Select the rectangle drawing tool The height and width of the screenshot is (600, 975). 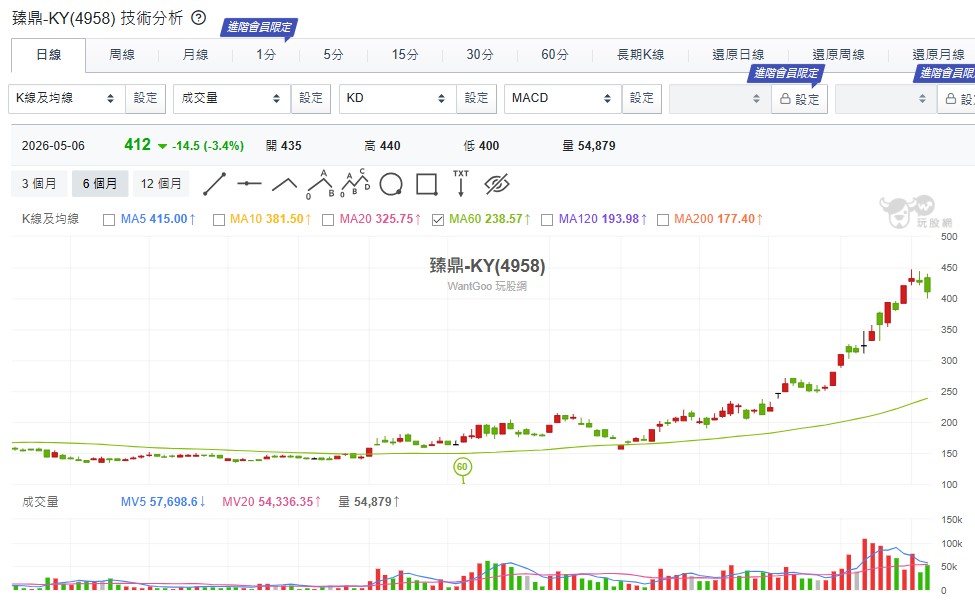pyautogui.click(x=427, y=184)
